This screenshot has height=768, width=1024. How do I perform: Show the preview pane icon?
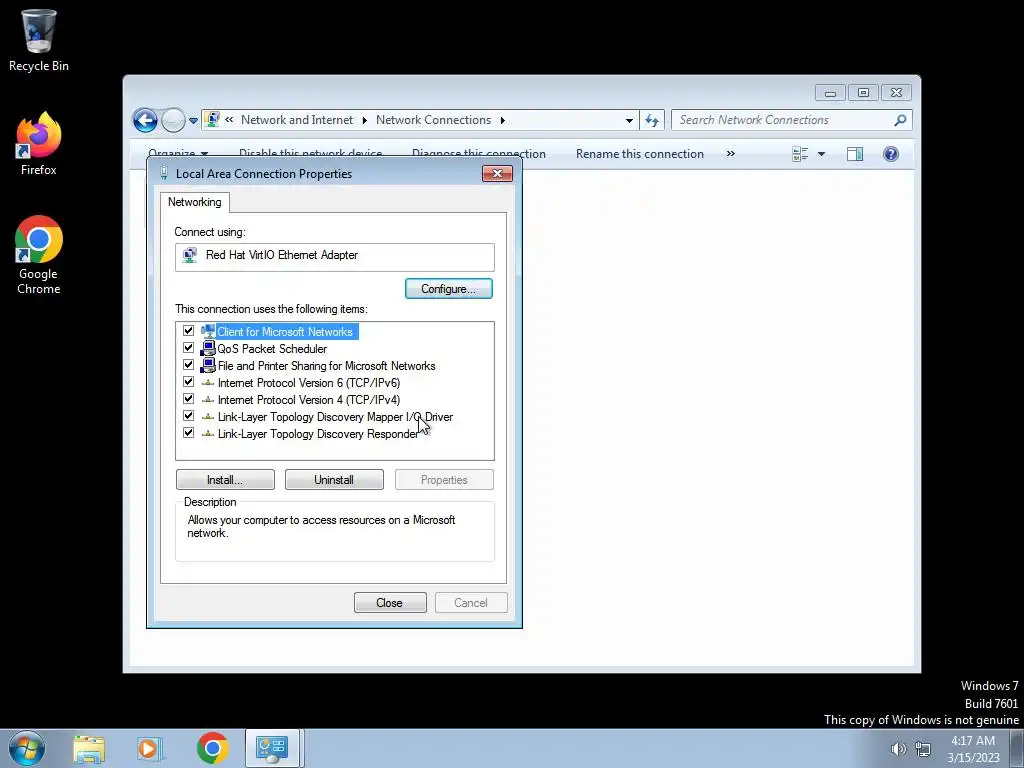point(855,154)
